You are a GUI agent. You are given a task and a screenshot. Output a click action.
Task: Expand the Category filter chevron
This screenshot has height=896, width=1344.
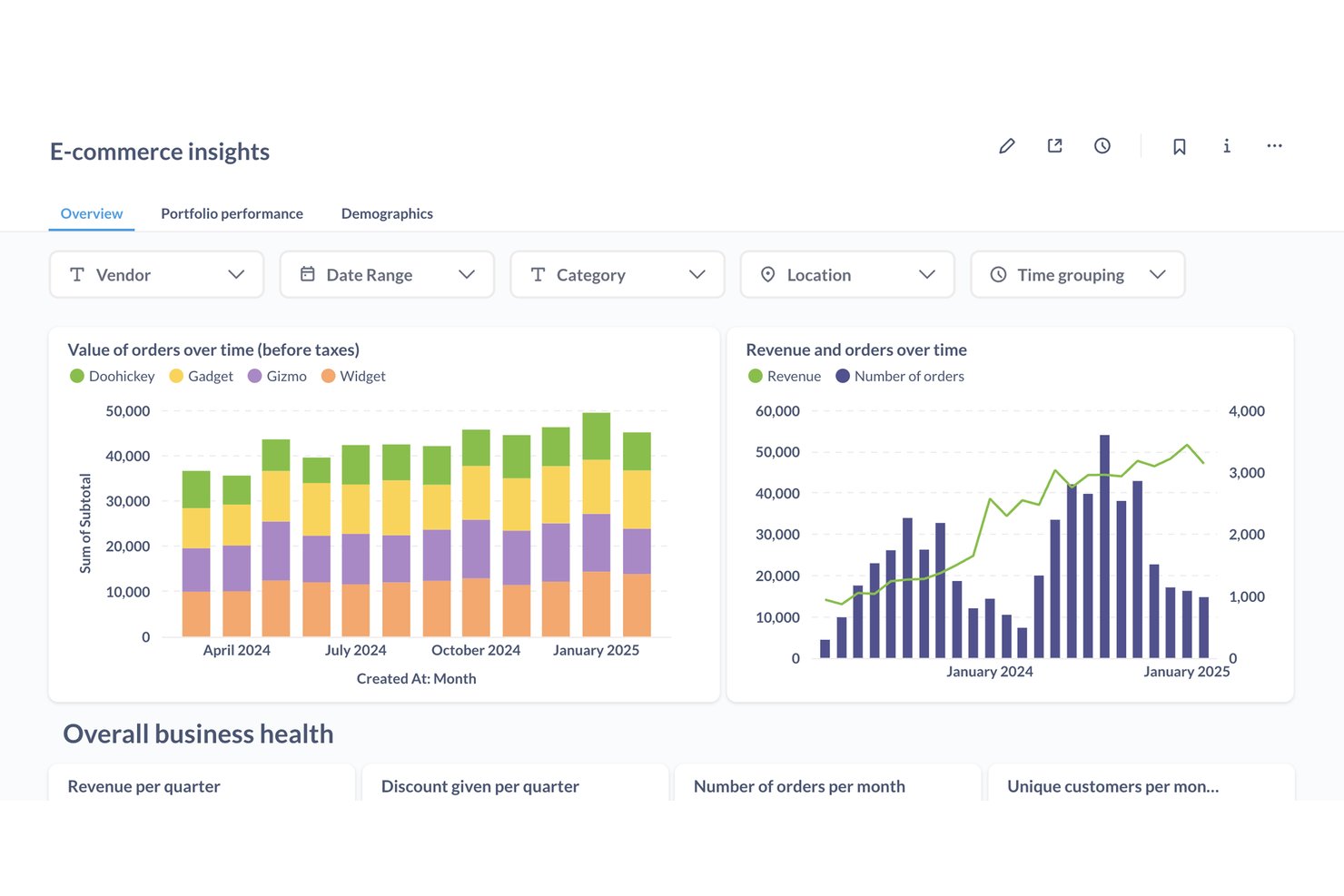697,274
